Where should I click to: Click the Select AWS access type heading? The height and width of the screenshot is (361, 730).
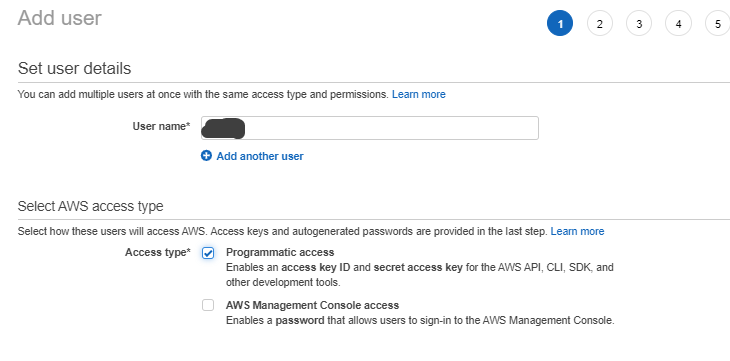[x=90, y=206]
